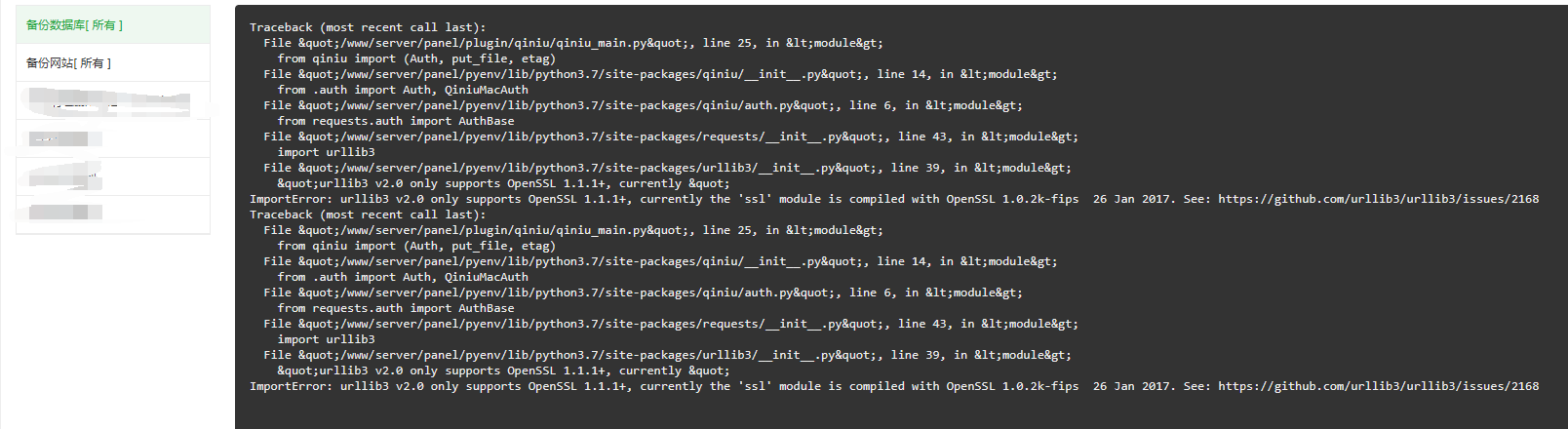Click the second Traceback (most recent call last) line
1568x429 pixels.
click(x=368, y=214)
